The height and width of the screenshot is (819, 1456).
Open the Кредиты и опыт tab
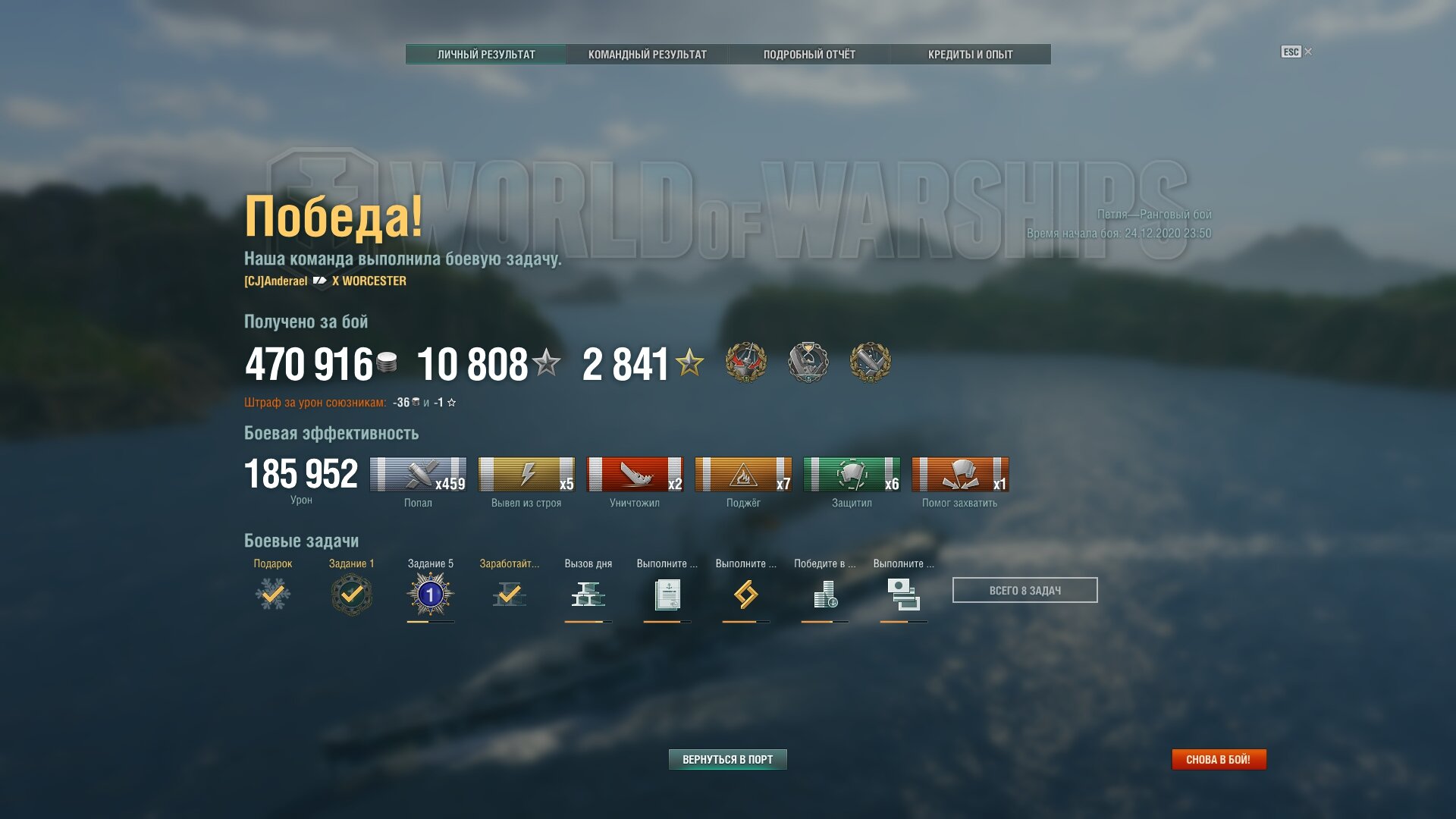pyautogui.click(x=971, y=55)
